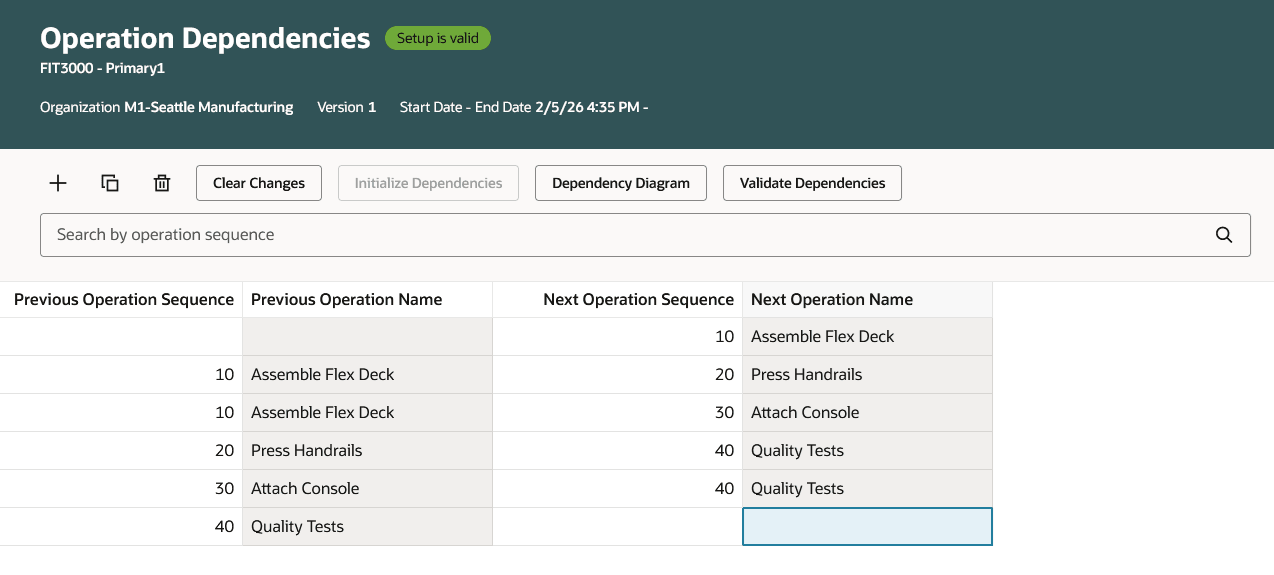1274x575 pixels.
Task: Click the duplicate row icon
Action: click(110, 183)
